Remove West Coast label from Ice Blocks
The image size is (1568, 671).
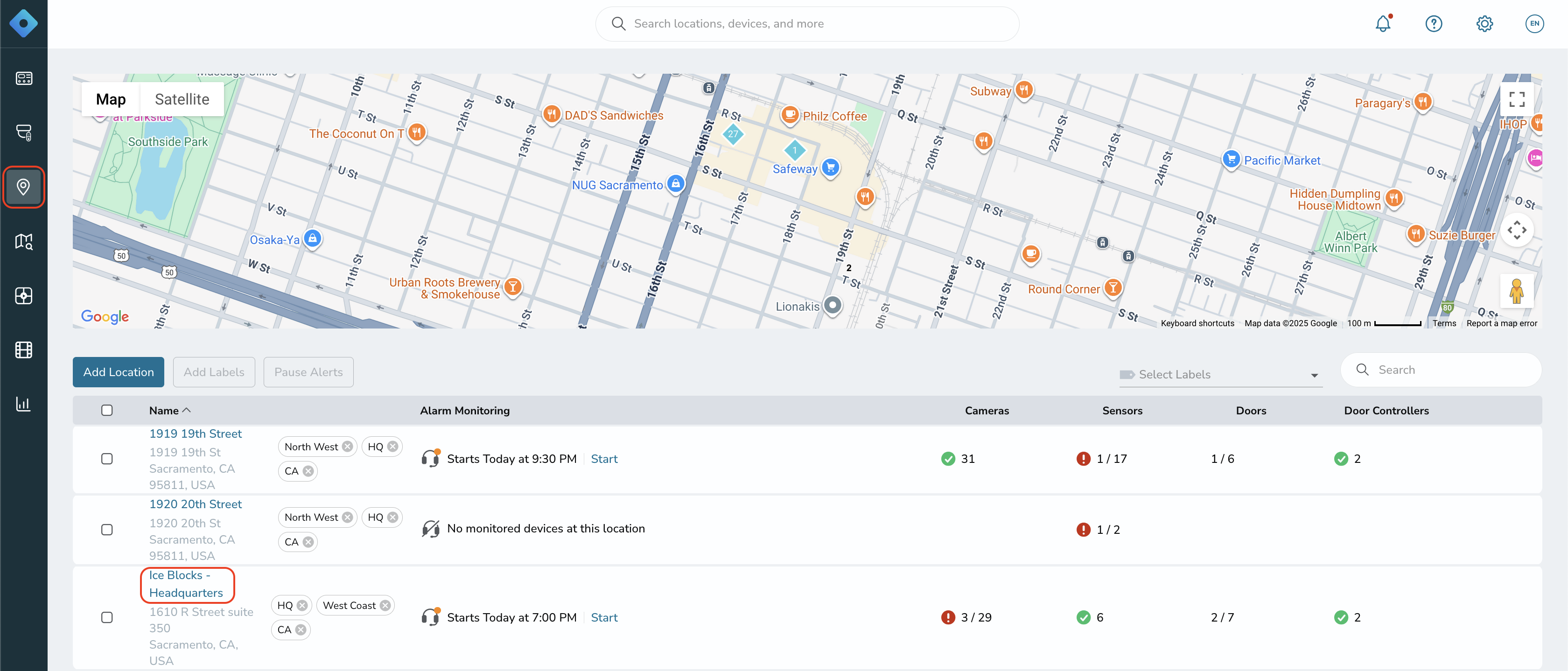click(x=385, y=605)
